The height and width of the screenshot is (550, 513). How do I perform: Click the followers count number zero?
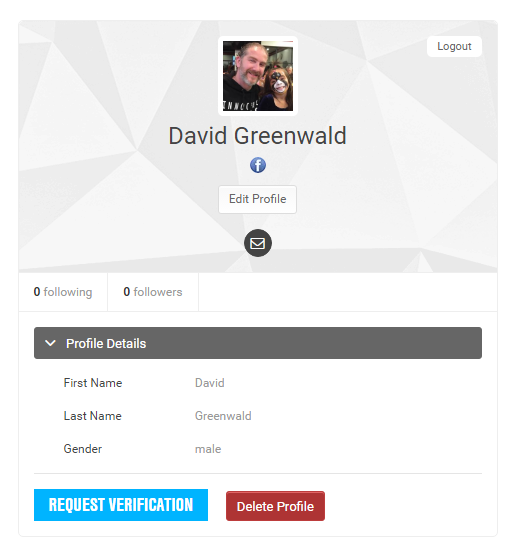[127, 292]
